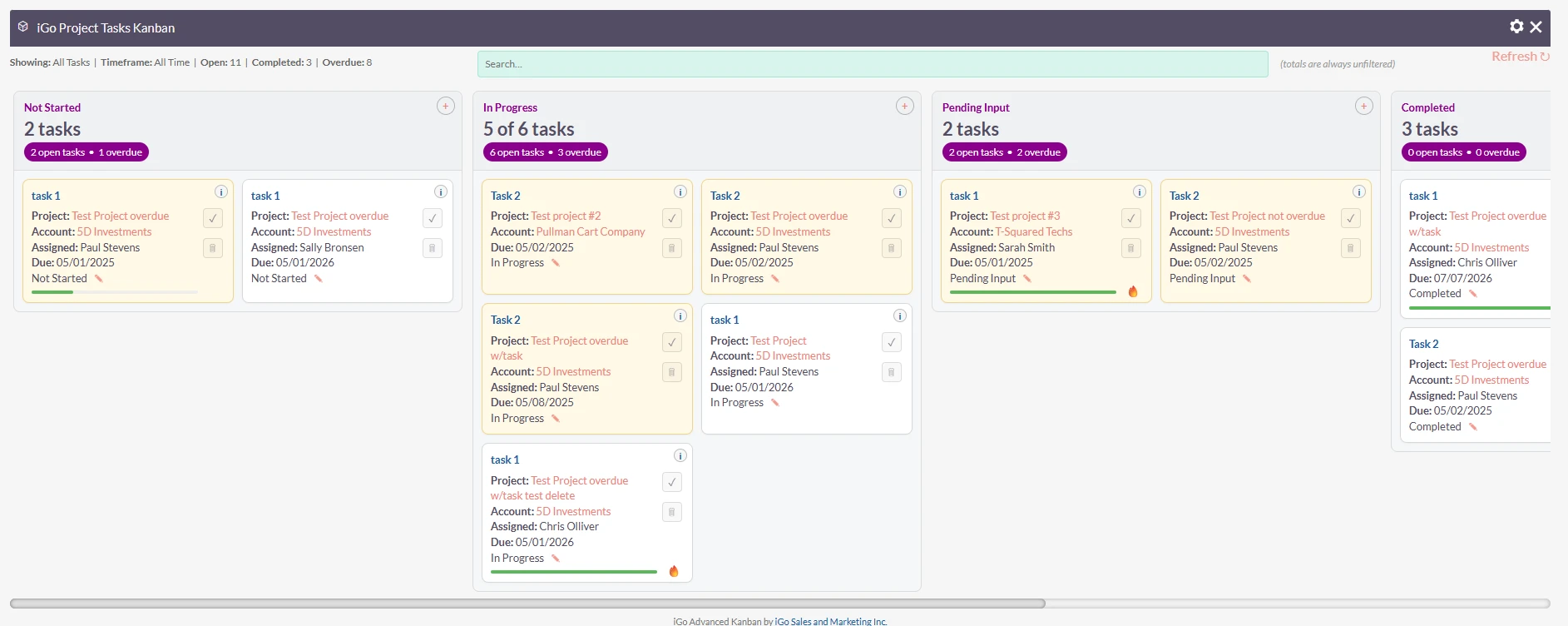Click the plus icon in Not Started column
1568x626 pixels.
[446, 106]
